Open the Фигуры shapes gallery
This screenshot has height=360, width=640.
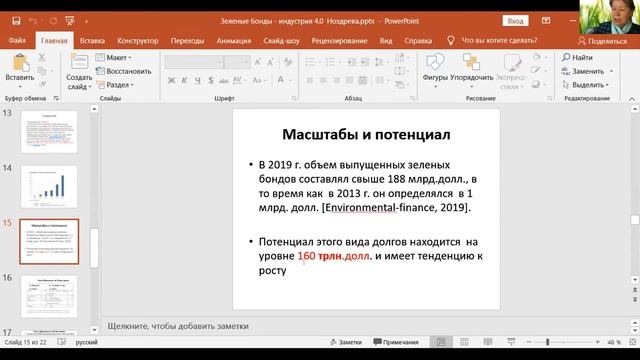pyautogui.click(x=435, y=71)
